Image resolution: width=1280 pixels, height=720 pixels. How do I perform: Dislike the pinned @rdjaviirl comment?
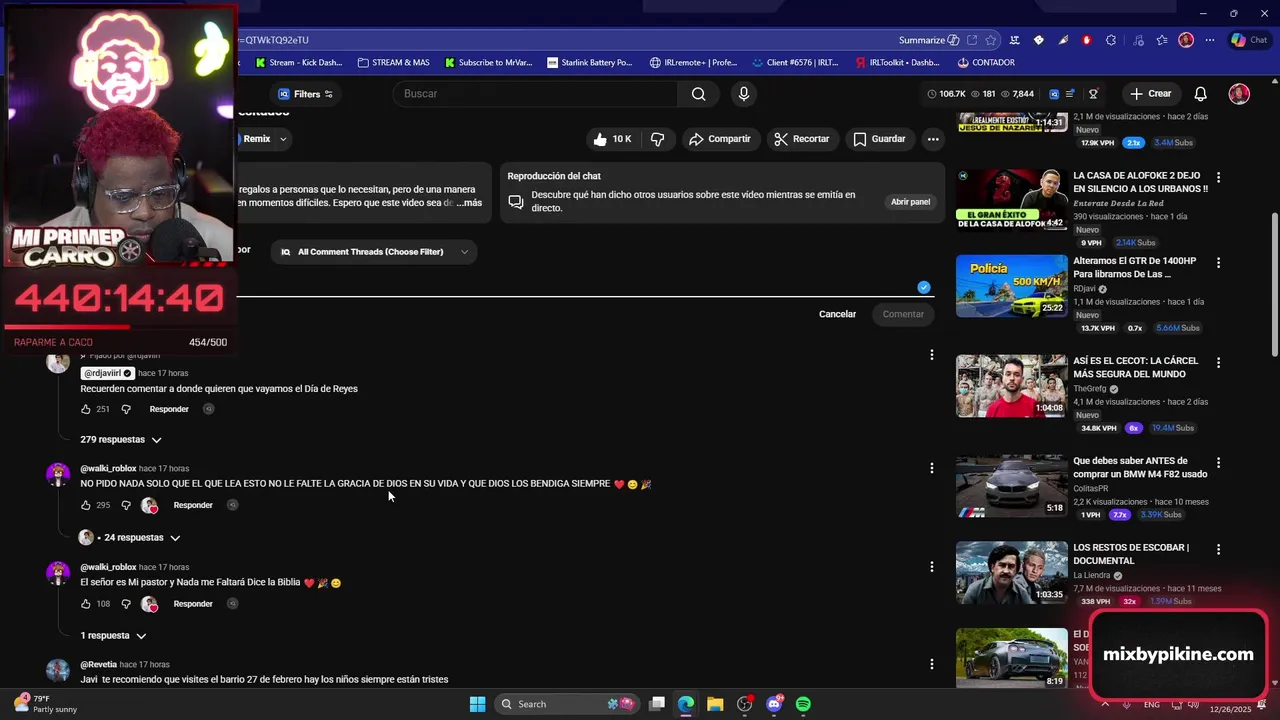126,409
